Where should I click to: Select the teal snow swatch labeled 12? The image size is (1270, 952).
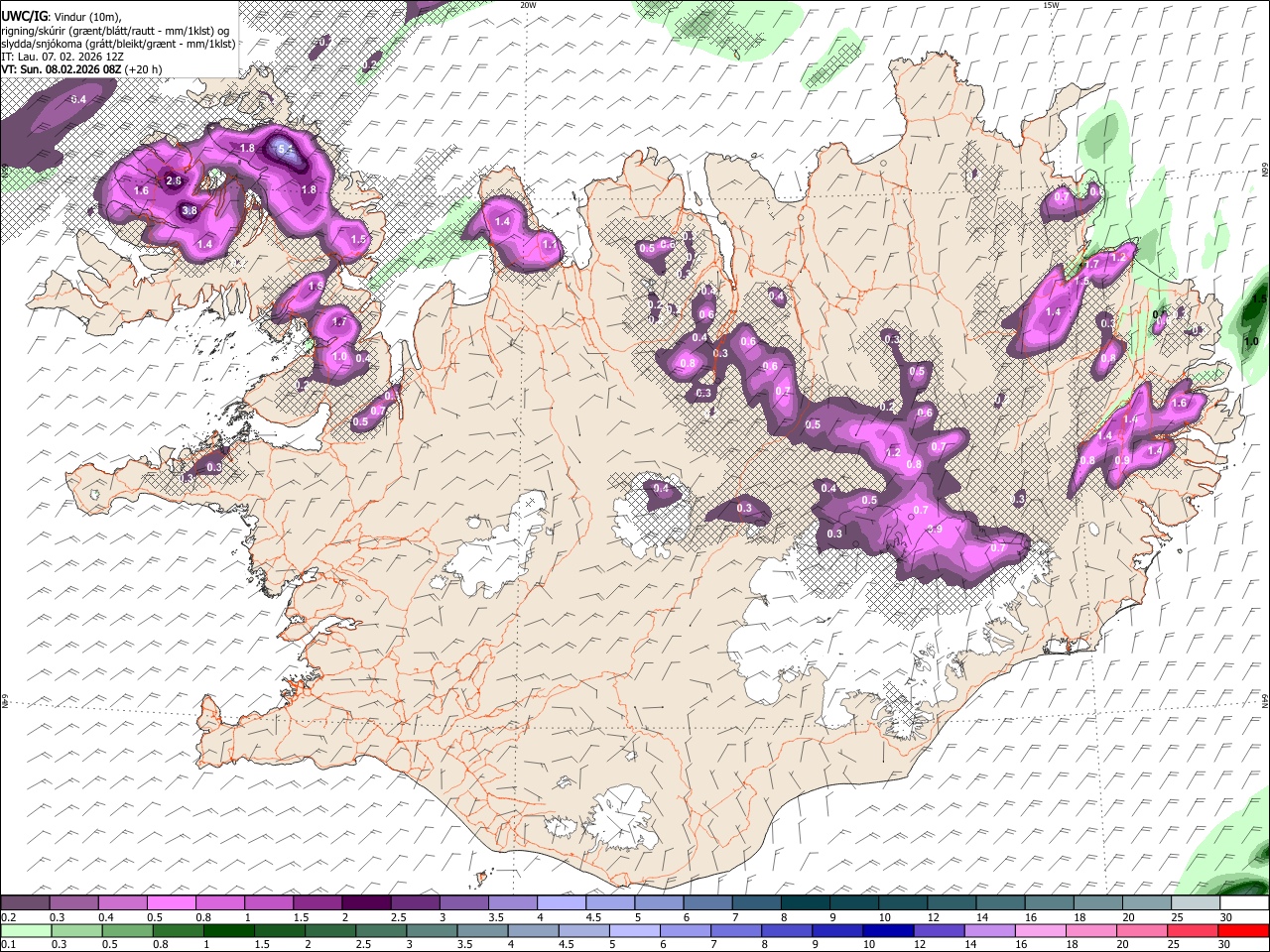951,903
